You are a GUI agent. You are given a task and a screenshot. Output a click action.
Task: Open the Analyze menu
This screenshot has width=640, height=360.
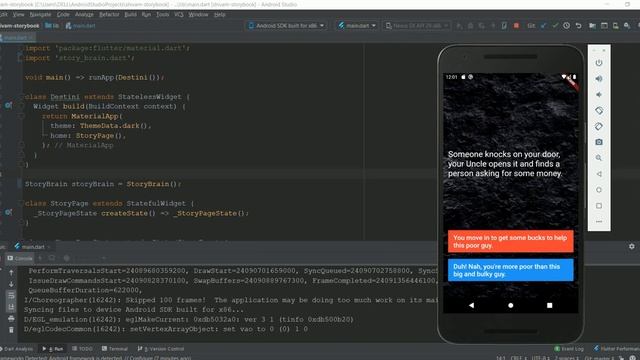pos(84,14)
